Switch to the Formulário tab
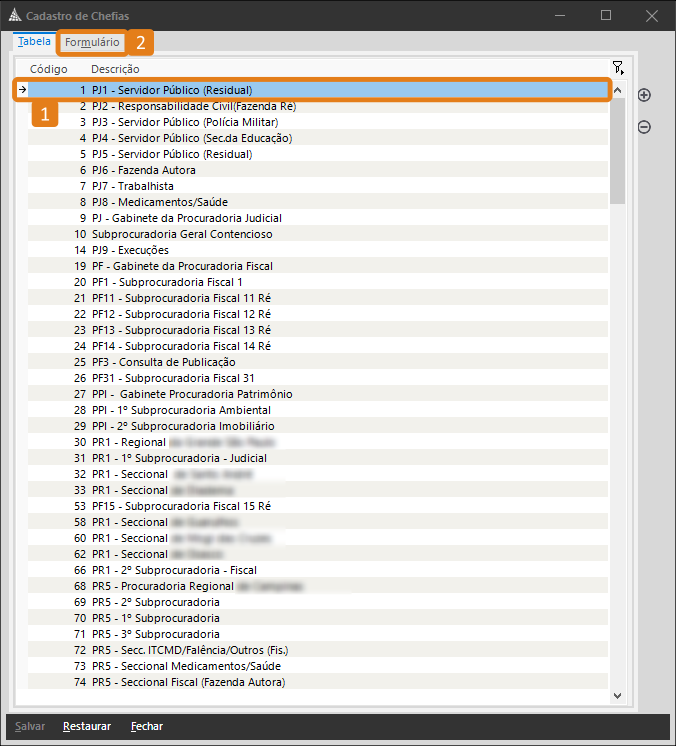 coord(92,43)
